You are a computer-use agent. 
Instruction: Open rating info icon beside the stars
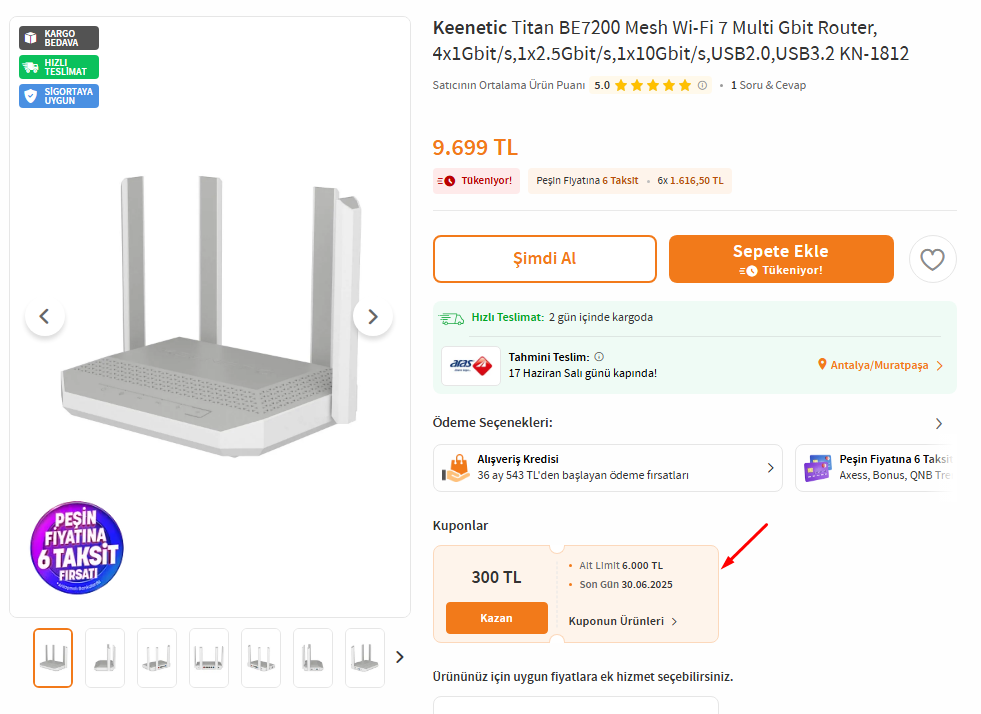pos(703,85)
